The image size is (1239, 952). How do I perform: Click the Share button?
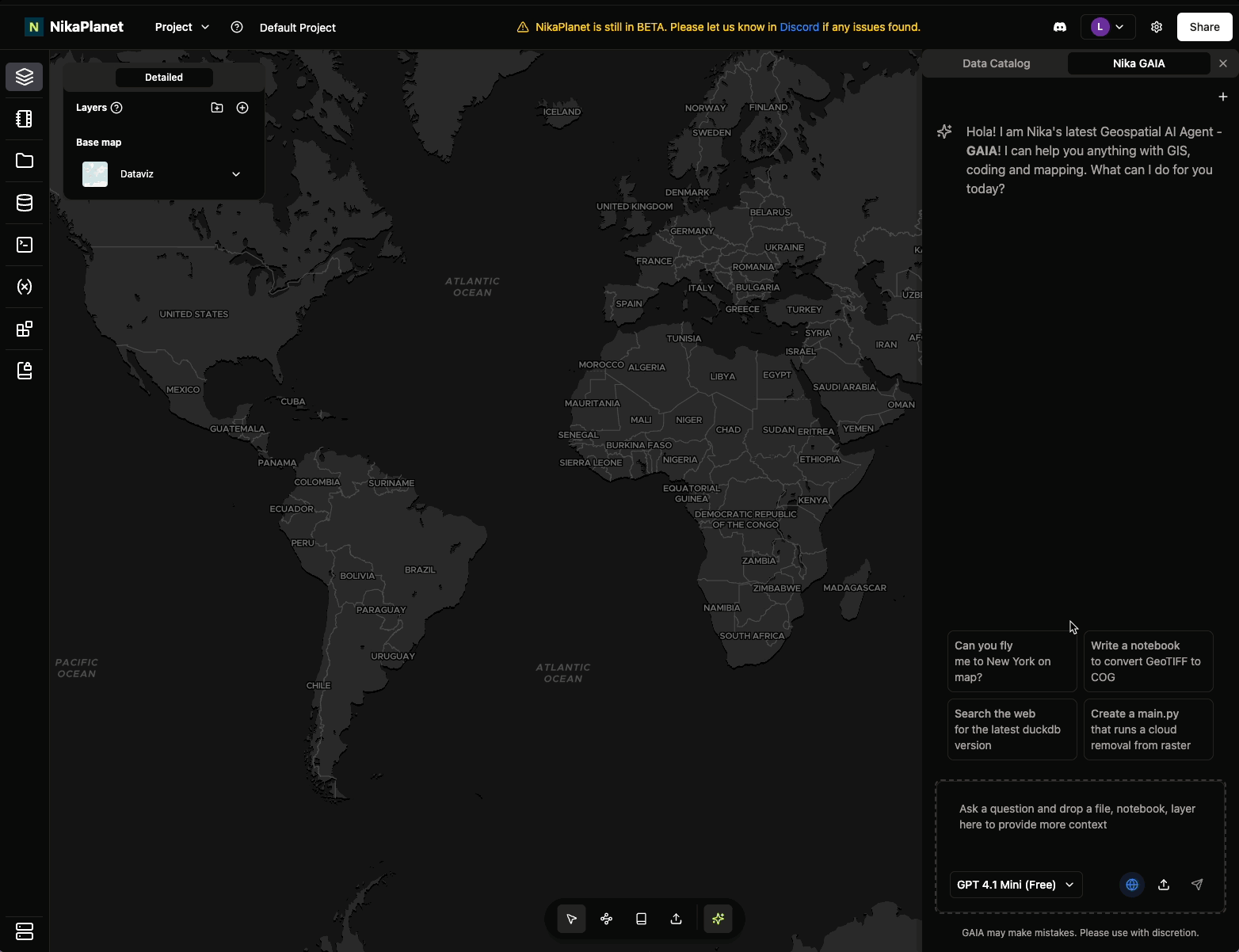tap(1204, 27)
